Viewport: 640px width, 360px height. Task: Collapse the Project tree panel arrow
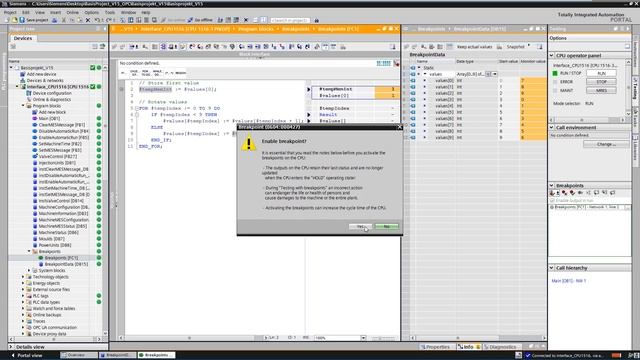point(104,29)
